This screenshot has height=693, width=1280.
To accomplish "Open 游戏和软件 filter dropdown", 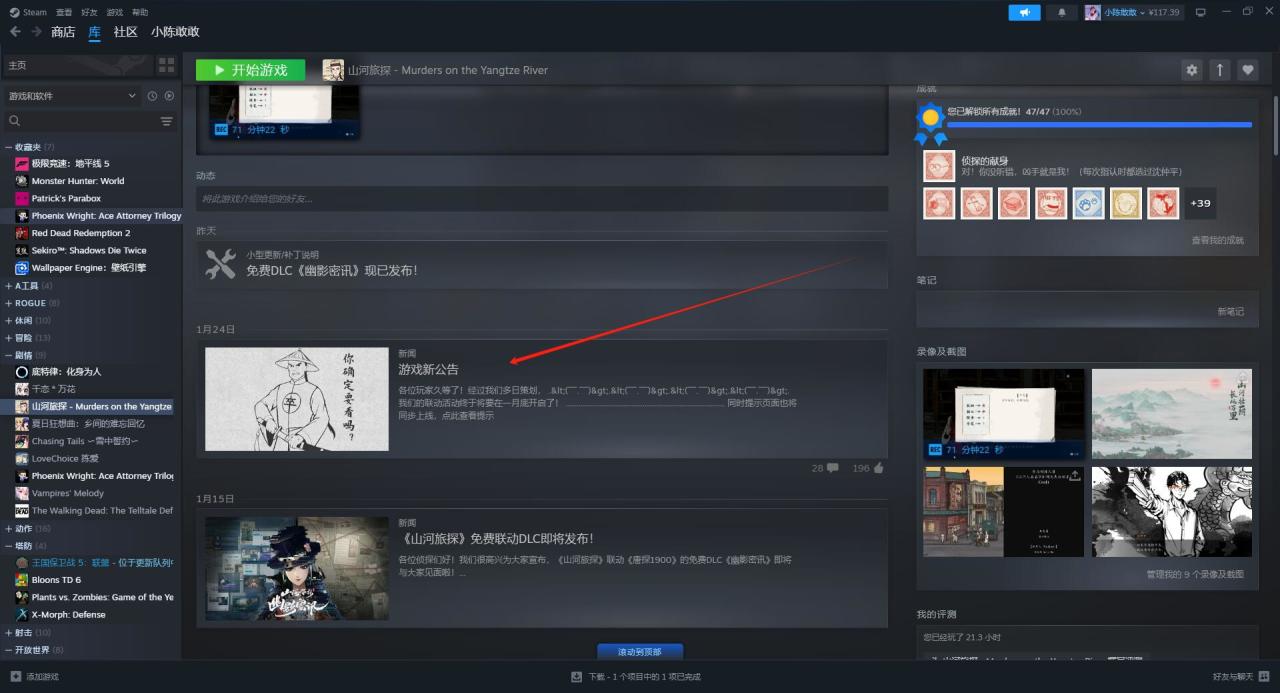I will click(x=71, y=96).
